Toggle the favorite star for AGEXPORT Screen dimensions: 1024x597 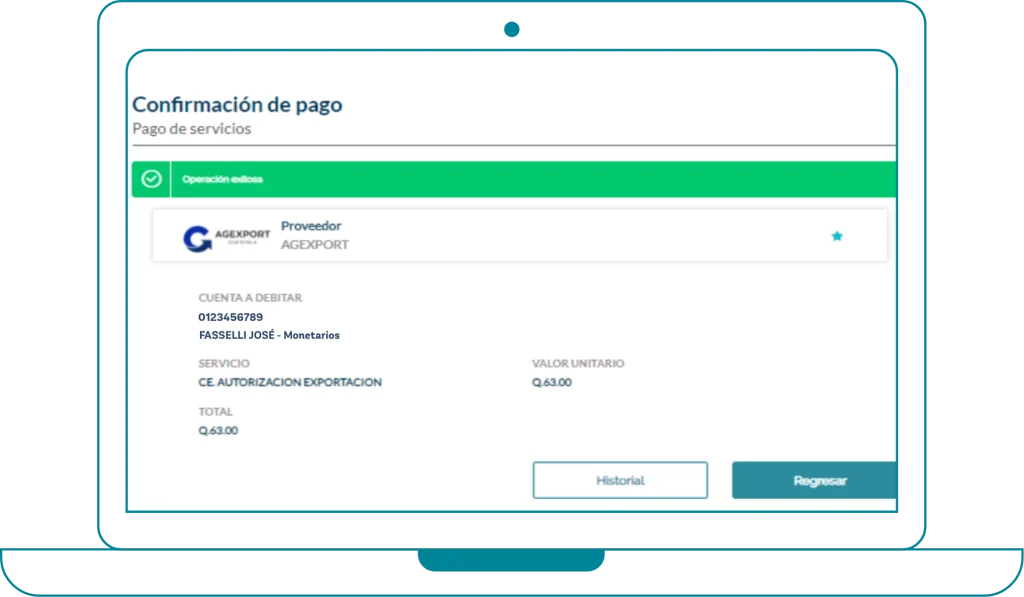click(837, 236)
